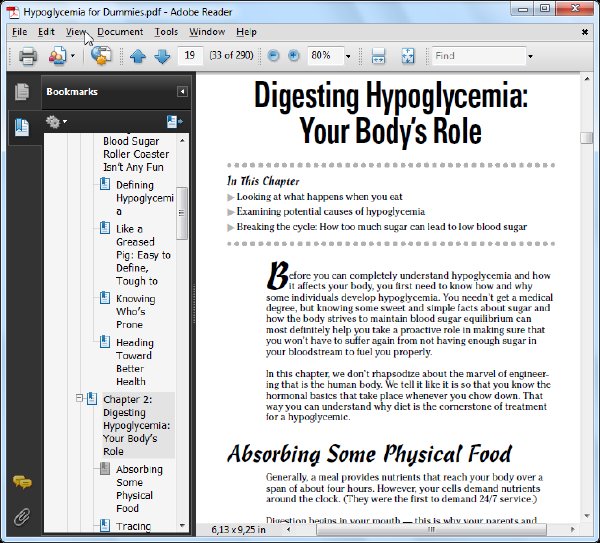This screenshot has width=600, height=543.
Task: Open the Edit menu
Action: pyautogui.click(x=46, y=32)
